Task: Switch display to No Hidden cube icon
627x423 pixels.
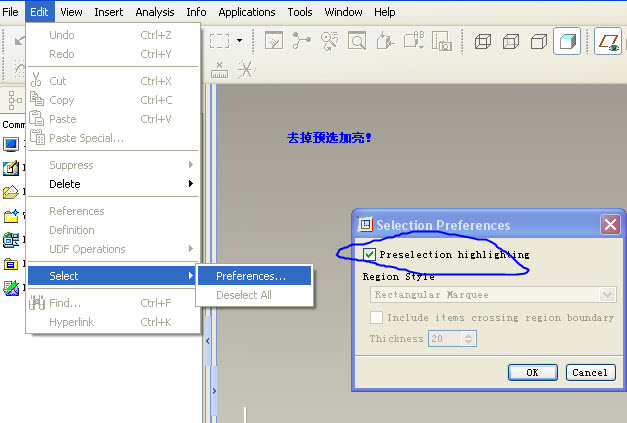Action: pos(539,41)
